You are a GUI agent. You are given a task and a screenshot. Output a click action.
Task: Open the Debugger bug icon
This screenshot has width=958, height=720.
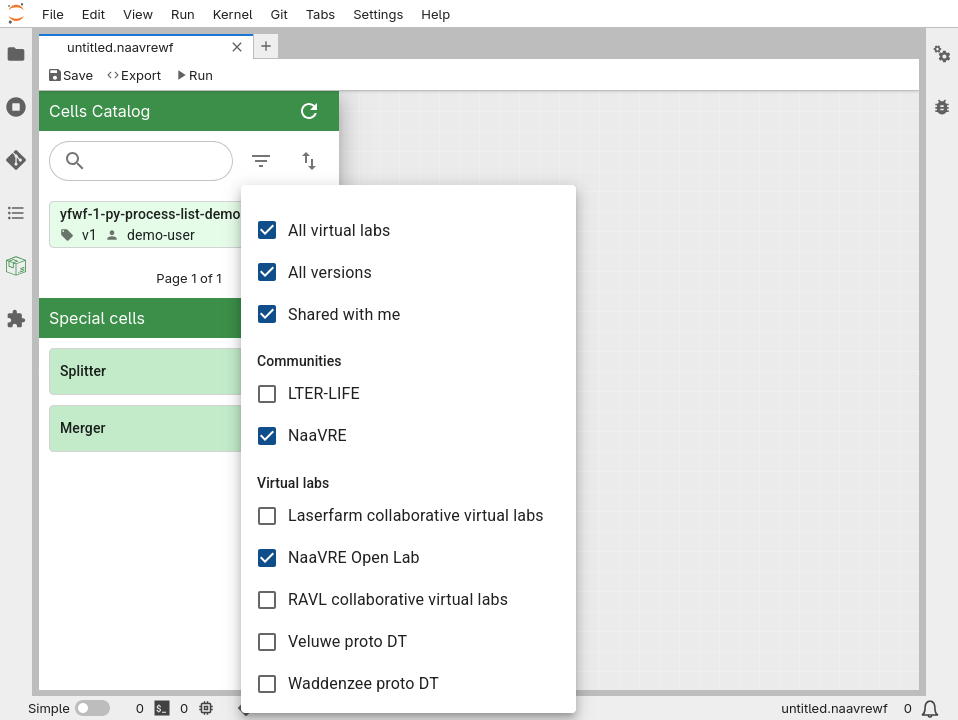(942, 107)
